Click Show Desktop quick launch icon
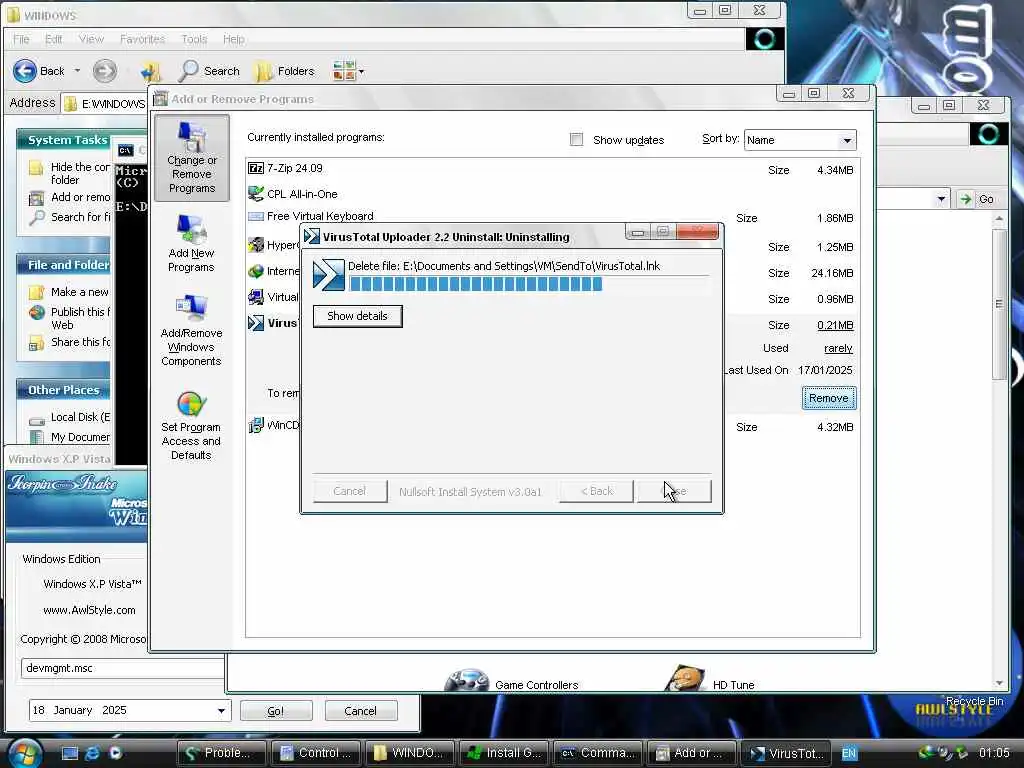 (x=70, y=753)
